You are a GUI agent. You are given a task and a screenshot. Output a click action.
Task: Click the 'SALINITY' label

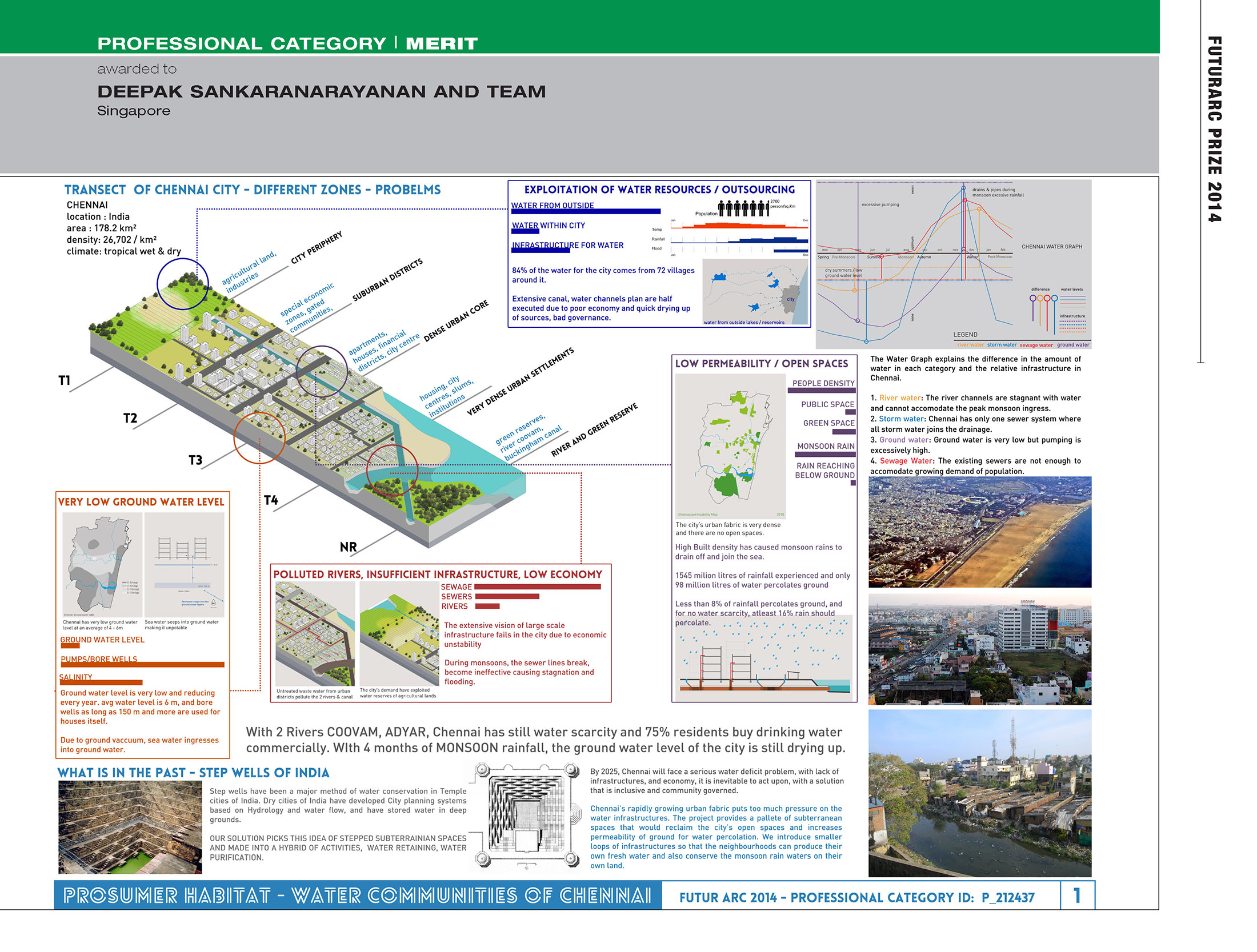click(x=76, y=677)
